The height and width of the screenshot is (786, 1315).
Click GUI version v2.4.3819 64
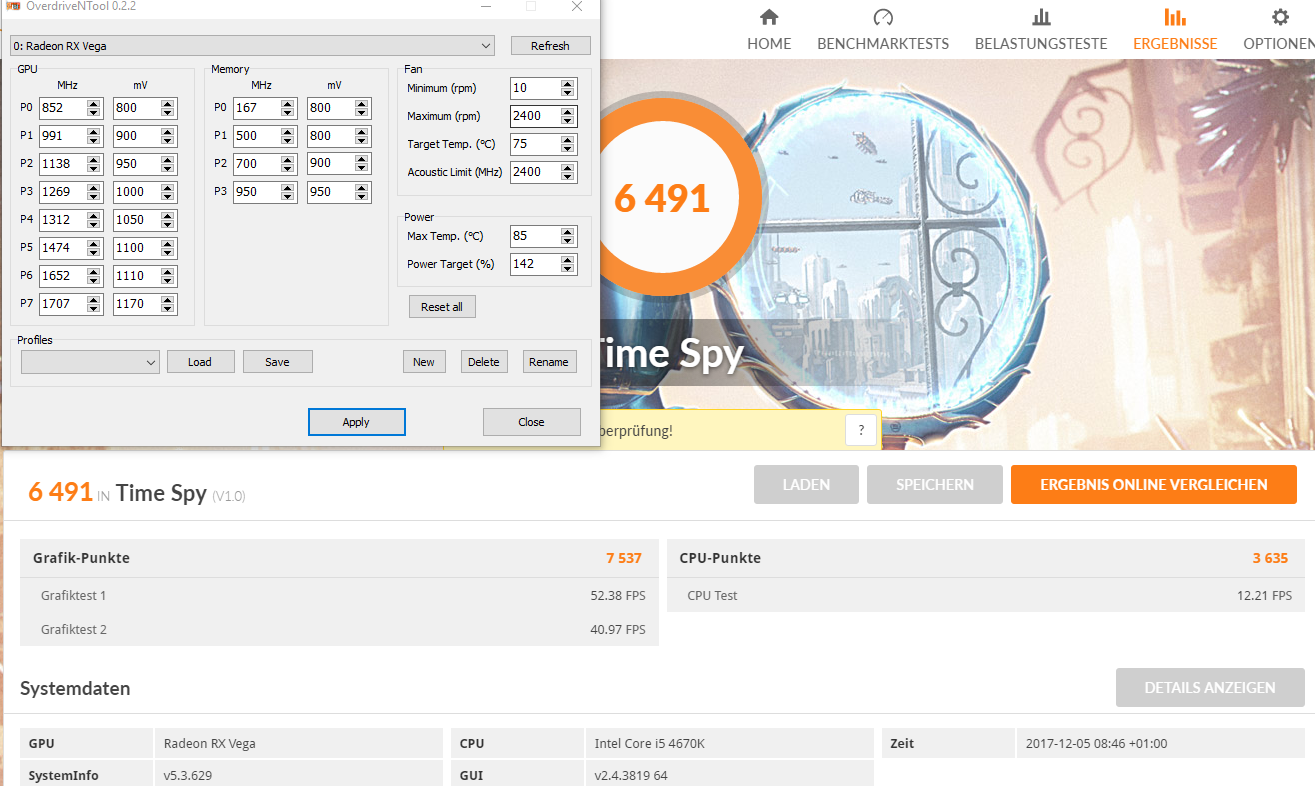pos(631,775)
